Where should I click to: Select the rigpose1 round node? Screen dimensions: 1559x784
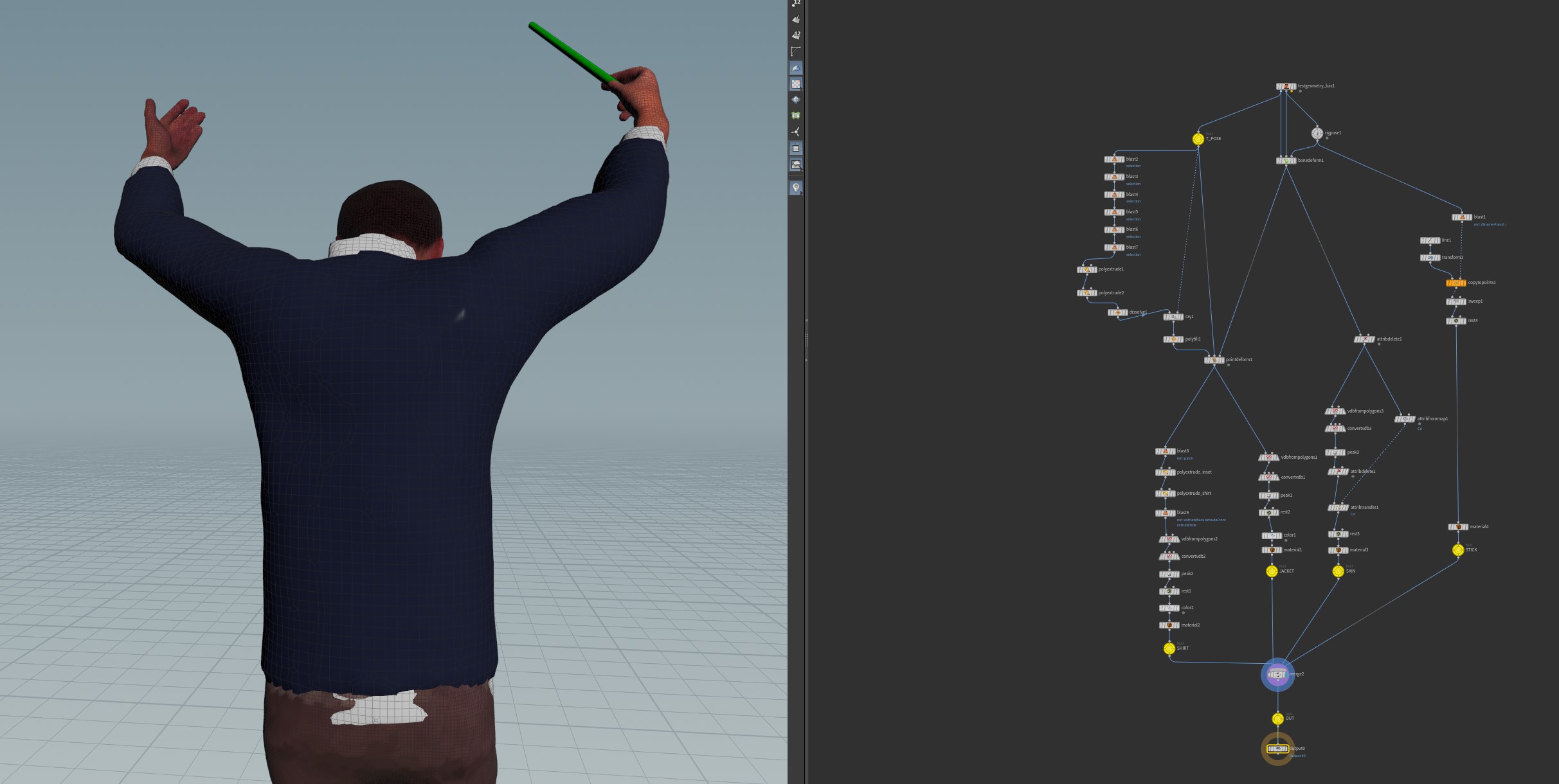1317,133
